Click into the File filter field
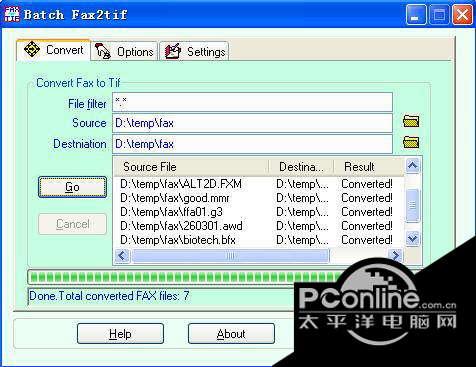Screen dimensions: 476x367 [252, 102]
